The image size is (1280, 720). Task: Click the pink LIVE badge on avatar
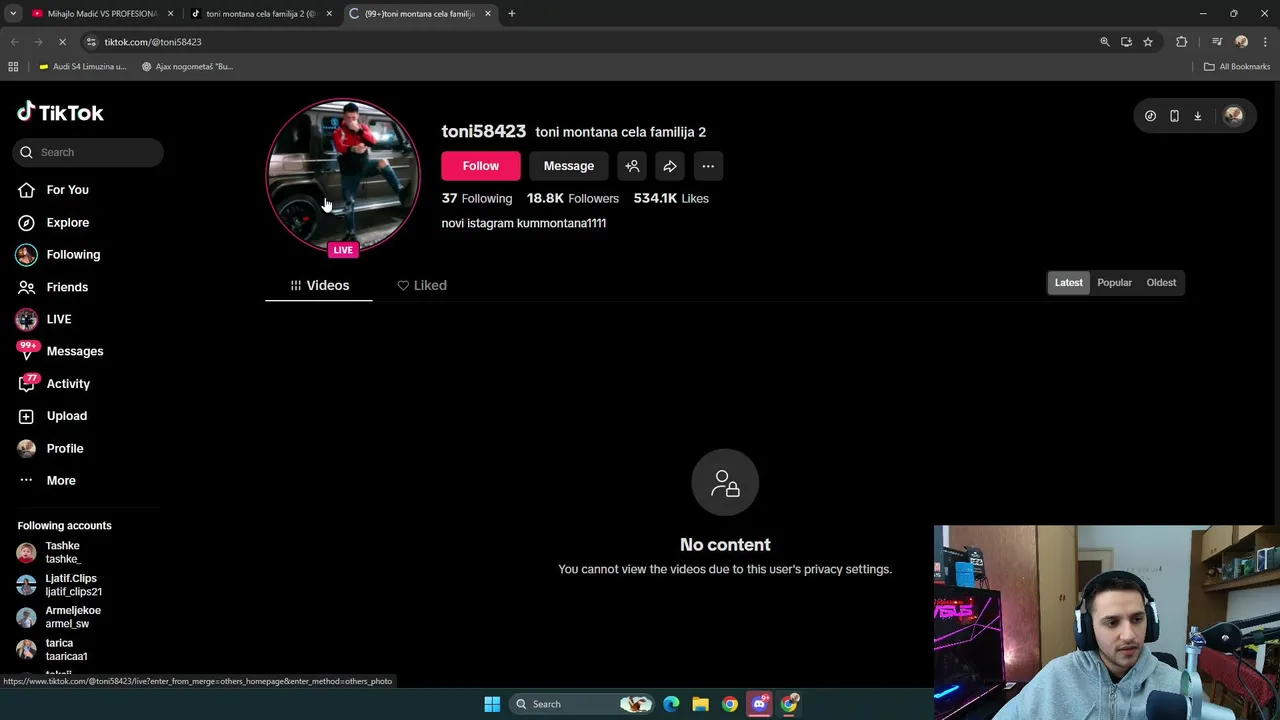[343, 250]
